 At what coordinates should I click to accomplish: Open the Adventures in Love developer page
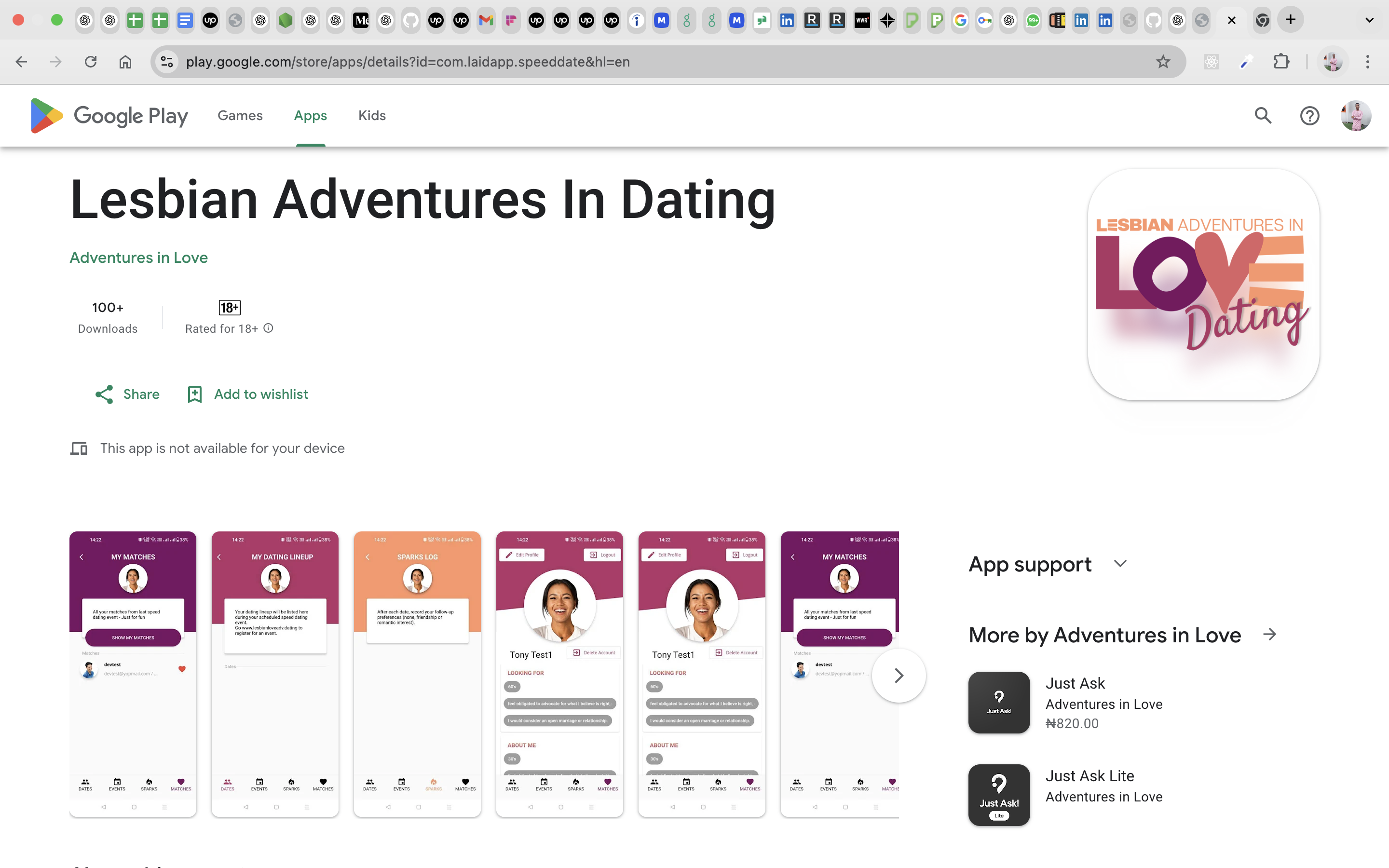coord(138,258)
